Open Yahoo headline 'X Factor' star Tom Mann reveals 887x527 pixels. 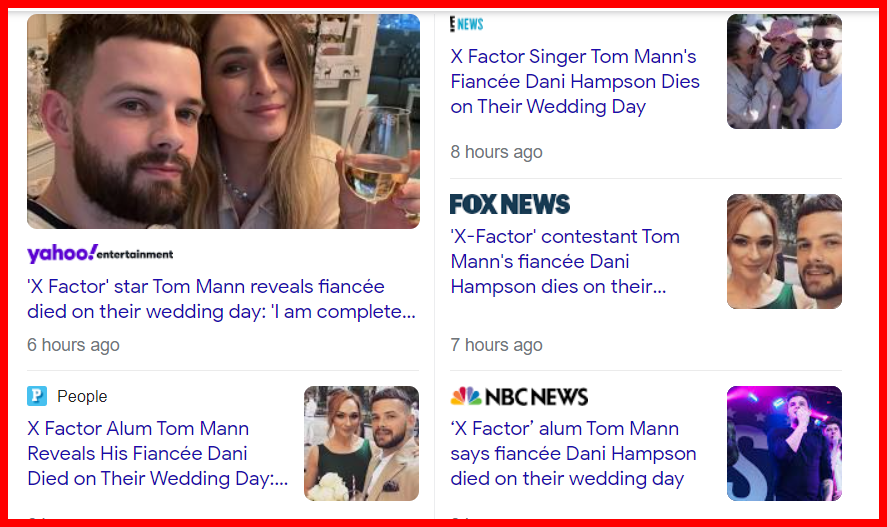pyautogui.click(x=221, y=299)
